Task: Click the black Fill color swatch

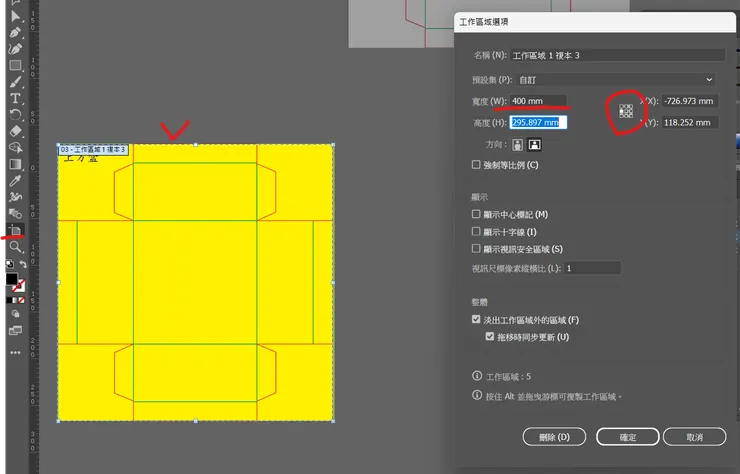Action: point(11,279)
